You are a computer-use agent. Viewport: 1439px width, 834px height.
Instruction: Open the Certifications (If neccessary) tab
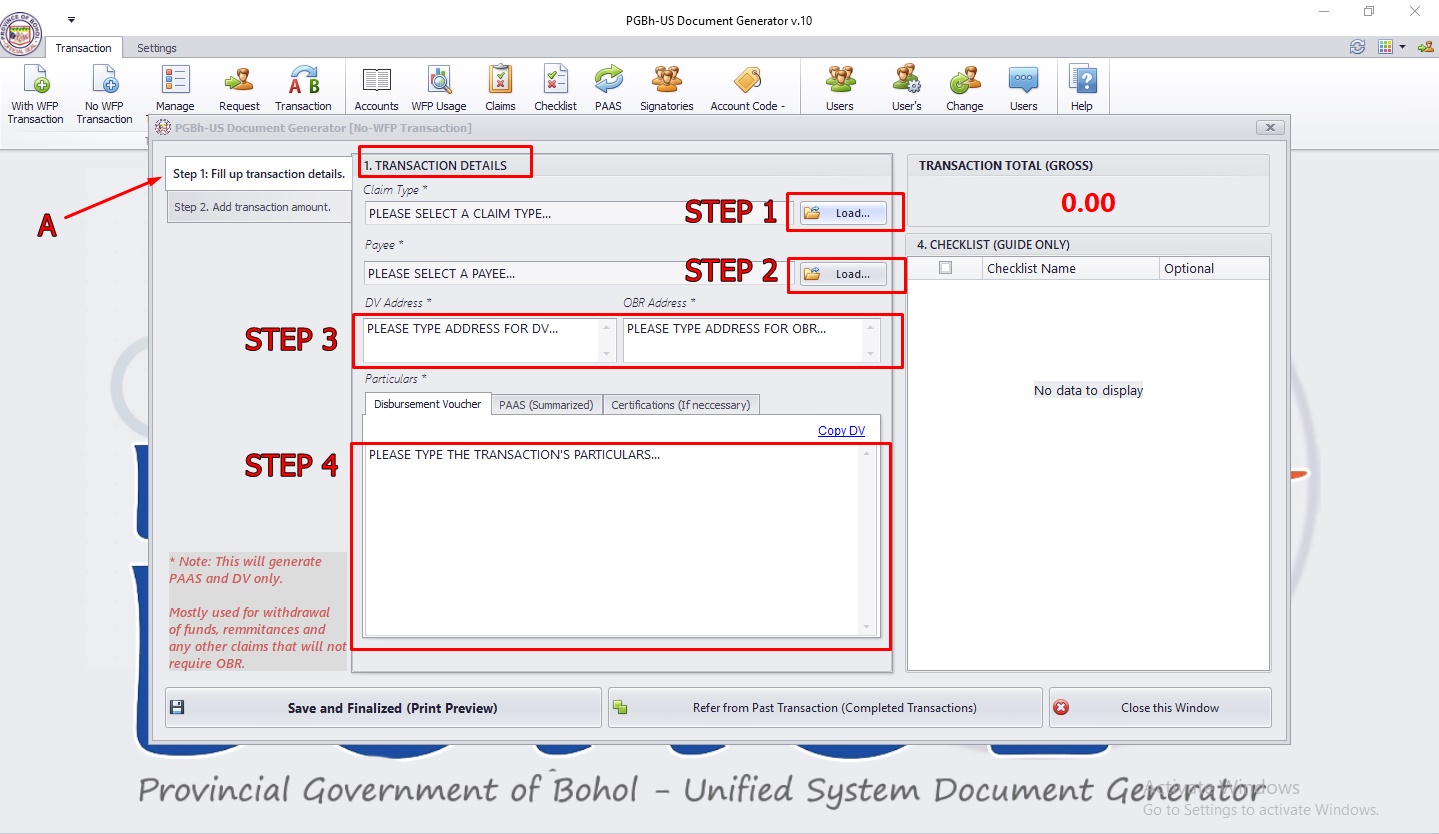(680, 404)
